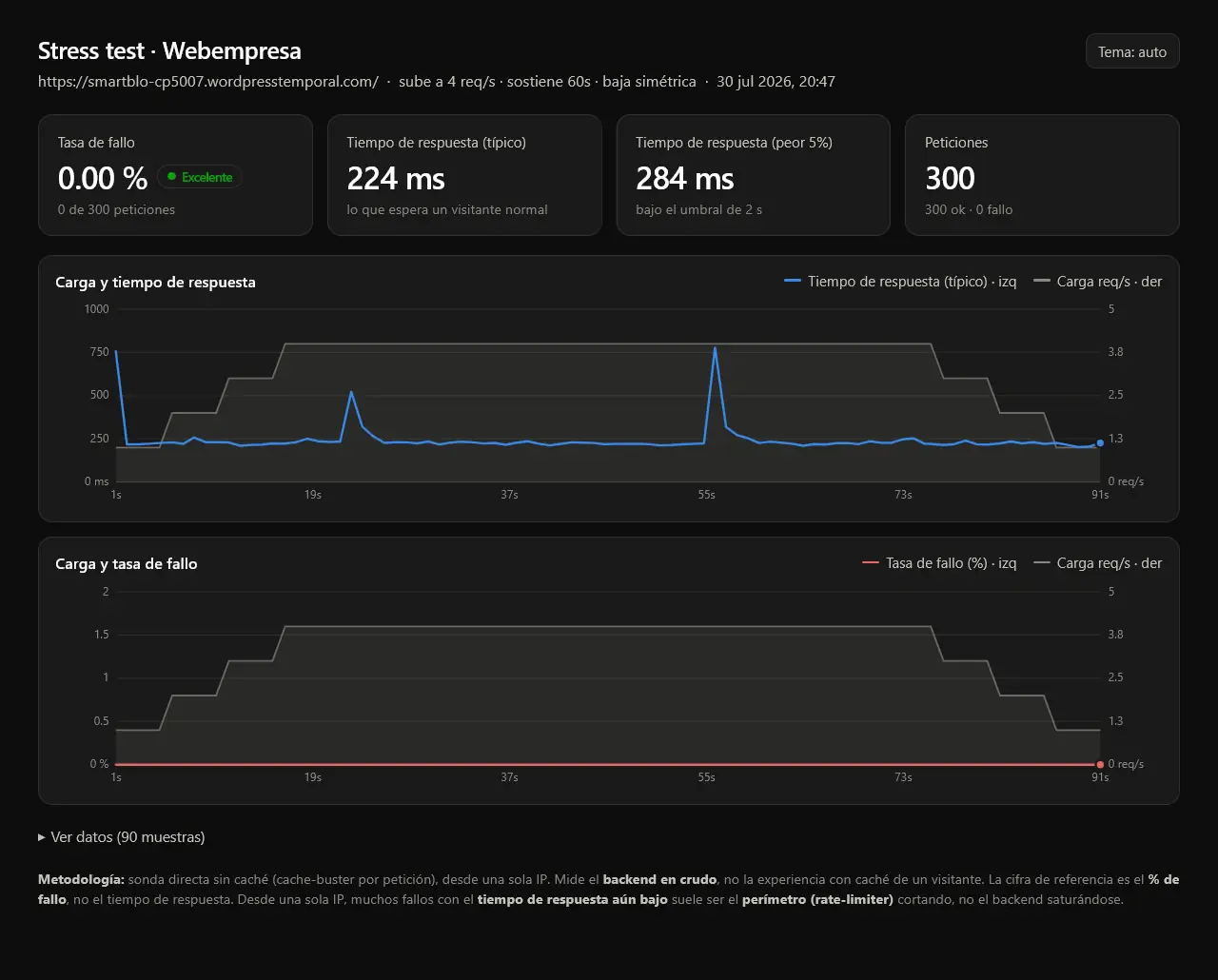Click the 'Carga y tiempo de respuesta' chart title
The image size is (1218, 980).
[x=155, y=282]
